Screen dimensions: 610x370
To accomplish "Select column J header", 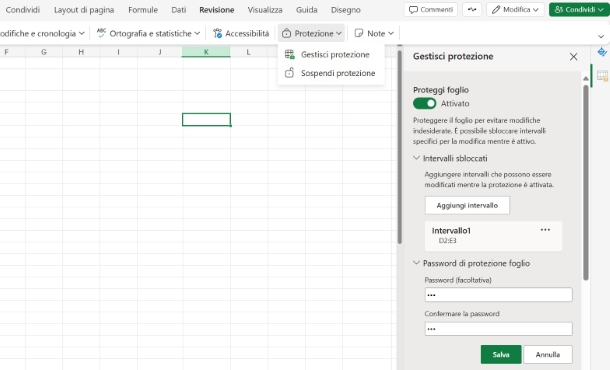I will pyautogui.click(x=160, y=52).
